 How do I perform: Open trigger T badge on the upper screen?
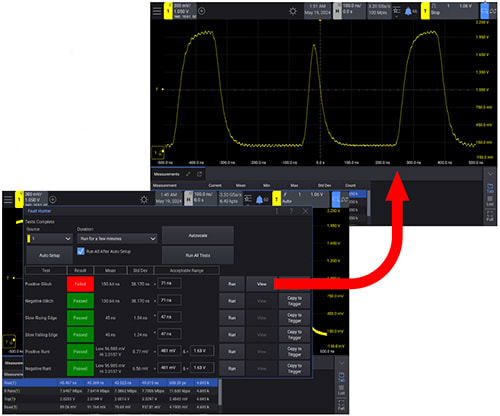click(x=425, y=11)
